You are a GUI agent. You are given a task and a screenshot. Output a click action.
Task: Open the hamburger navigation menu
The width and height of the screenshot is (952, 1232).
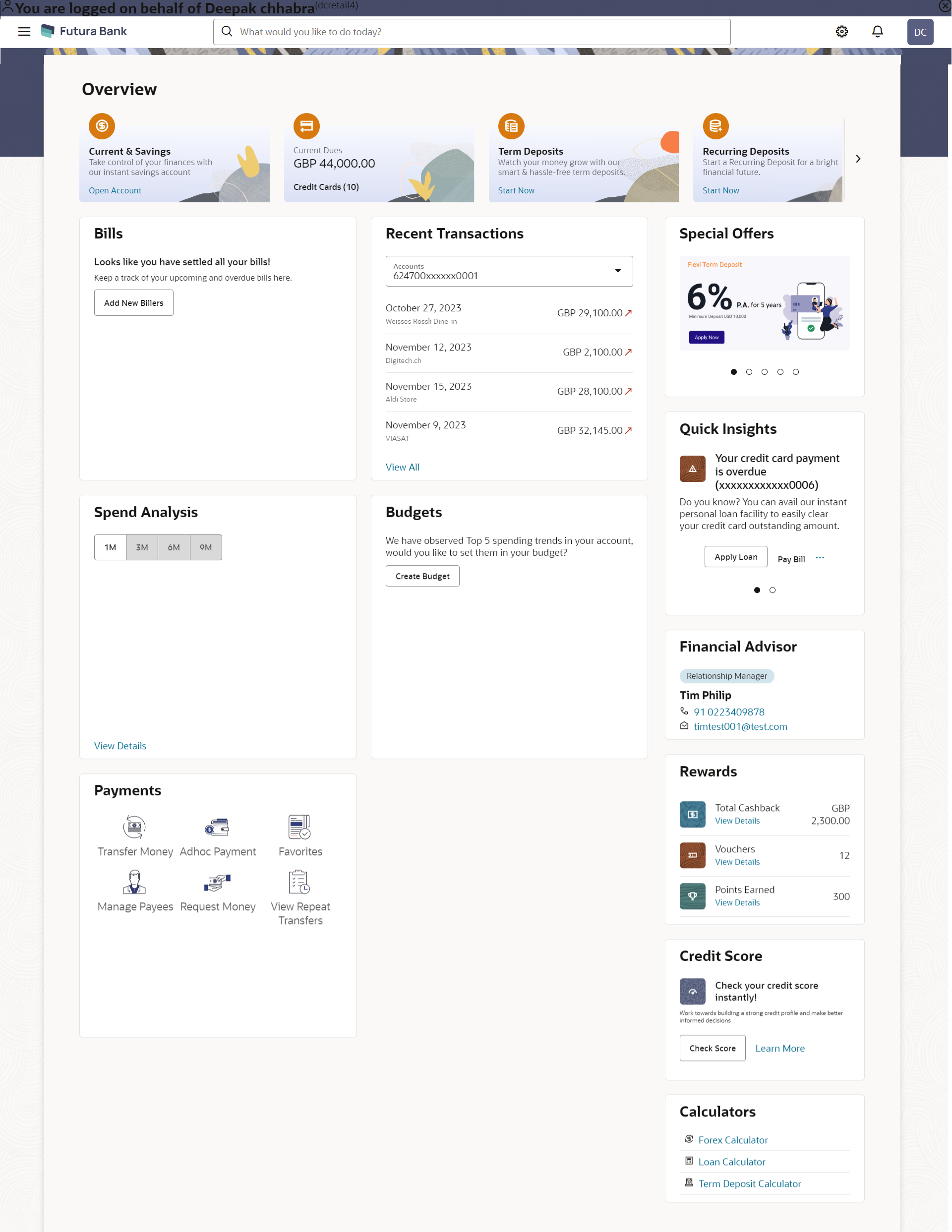click(24, 32)
